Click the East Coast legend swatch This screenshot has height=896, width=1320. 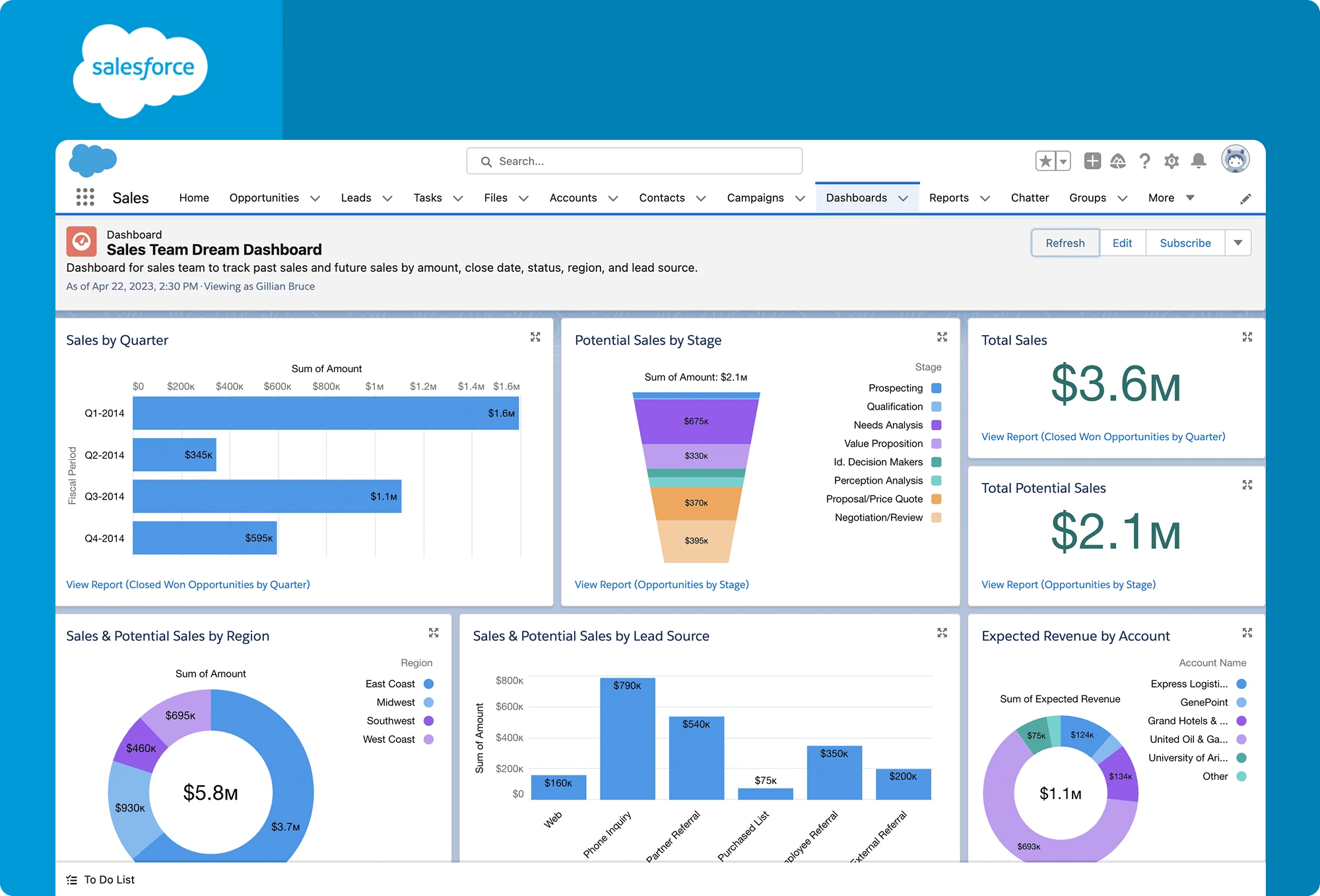tap(428, 684)
